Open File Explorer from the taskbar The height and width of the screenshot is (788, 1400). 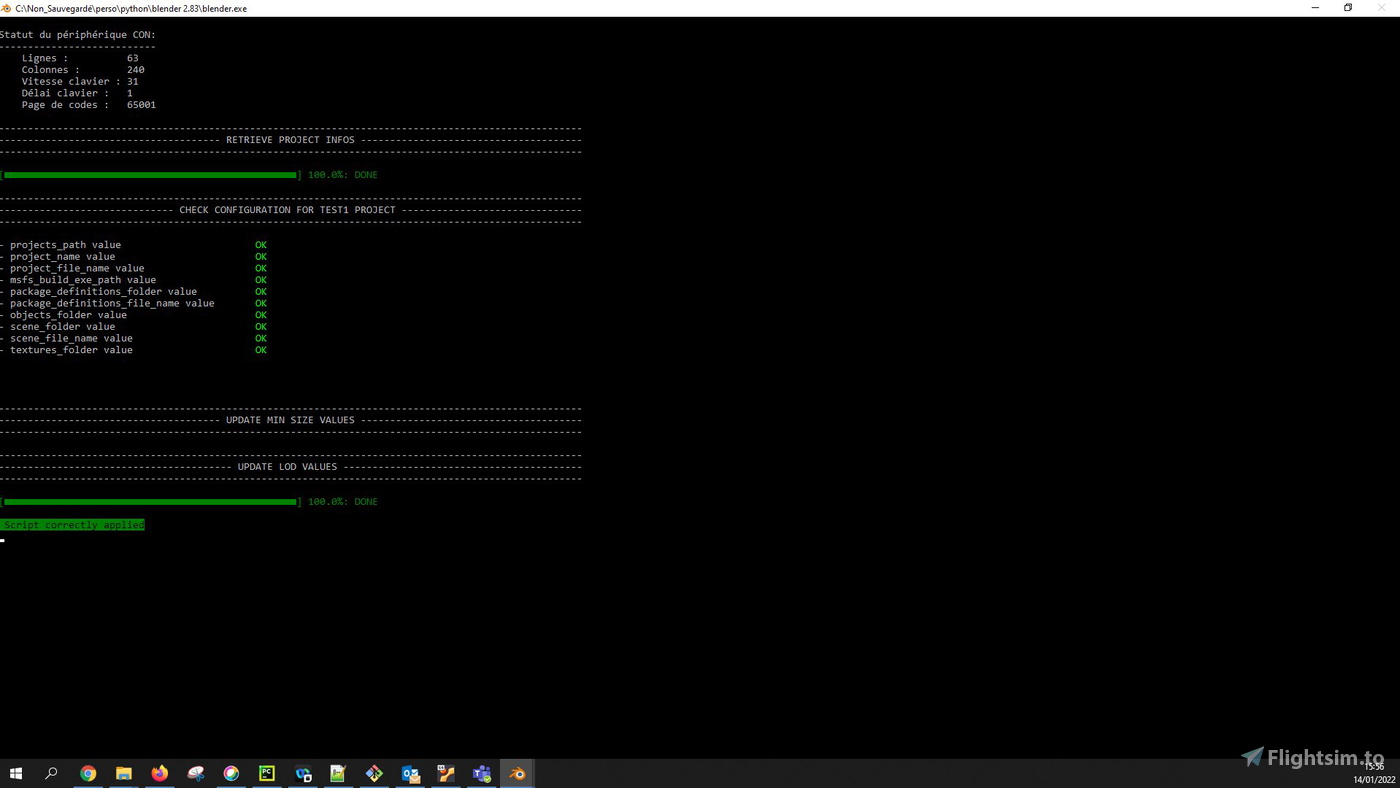tap(124, 773)
